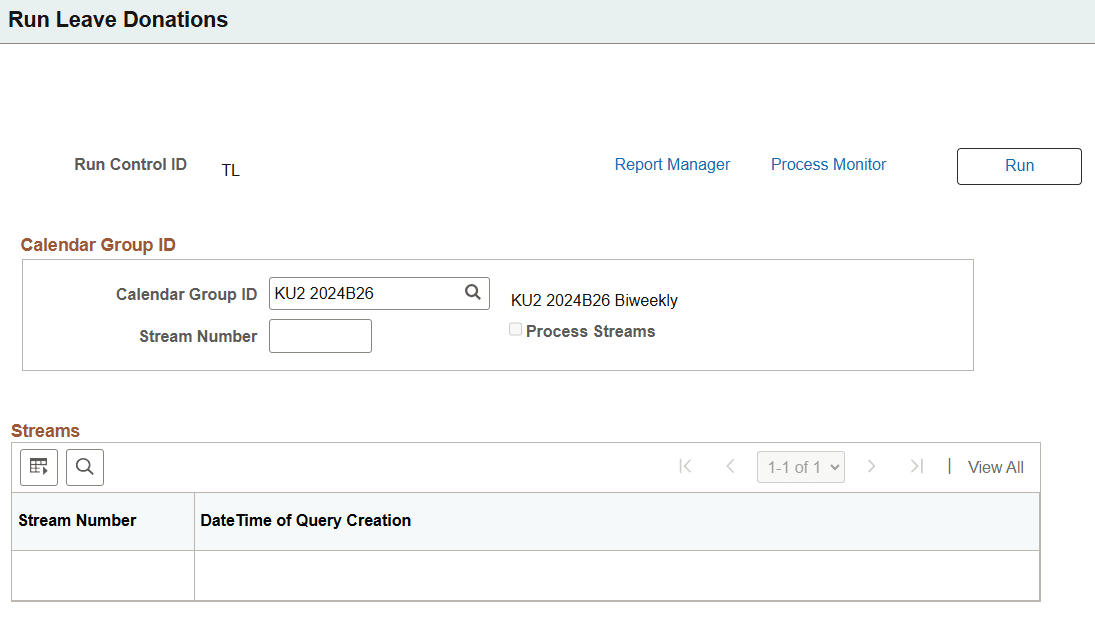Open Calendar Group ID lookup magnifier

pos(473,292)
